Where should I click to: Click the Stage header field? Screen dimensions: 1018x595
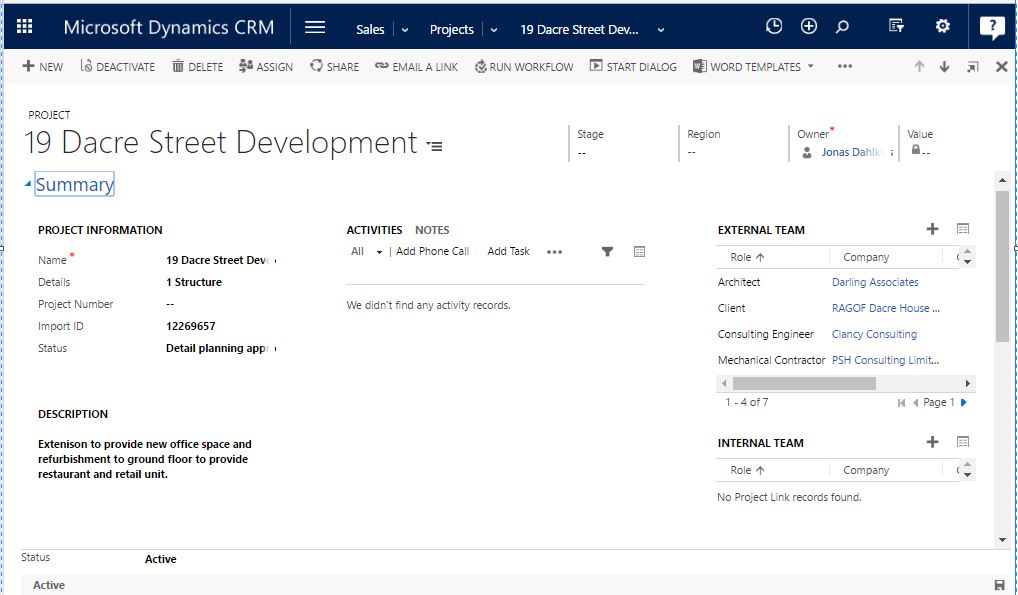(x=619, y=143)
